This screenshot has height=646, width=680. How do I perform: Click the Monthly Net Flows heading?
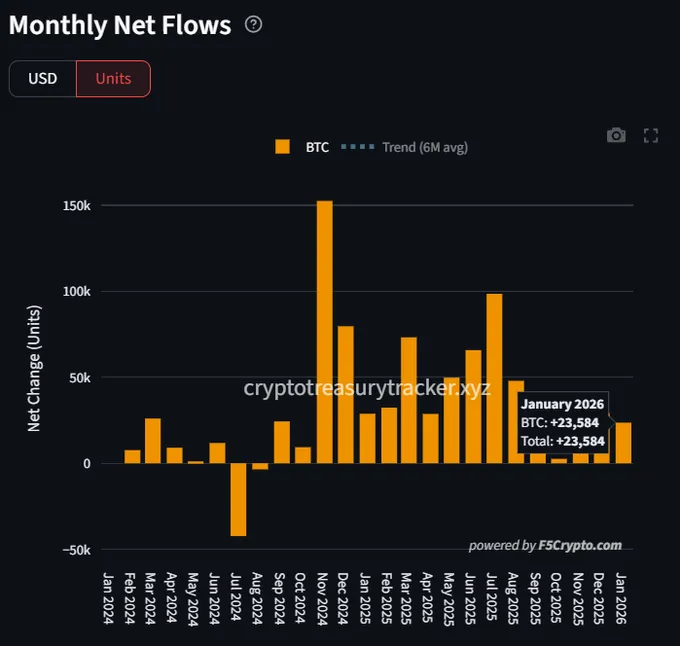click(120, 25)
